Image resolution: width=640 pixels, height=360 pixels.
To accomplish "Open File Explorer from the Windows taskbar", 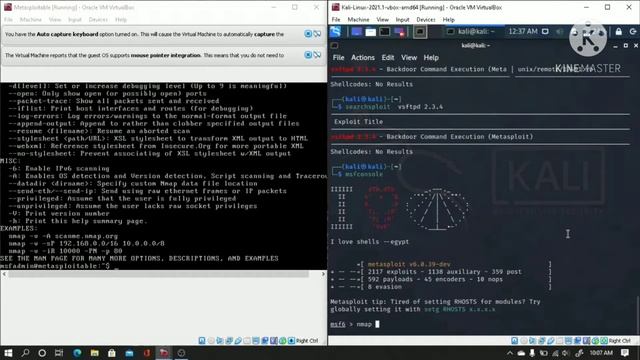I will click(x=95, y=353).
